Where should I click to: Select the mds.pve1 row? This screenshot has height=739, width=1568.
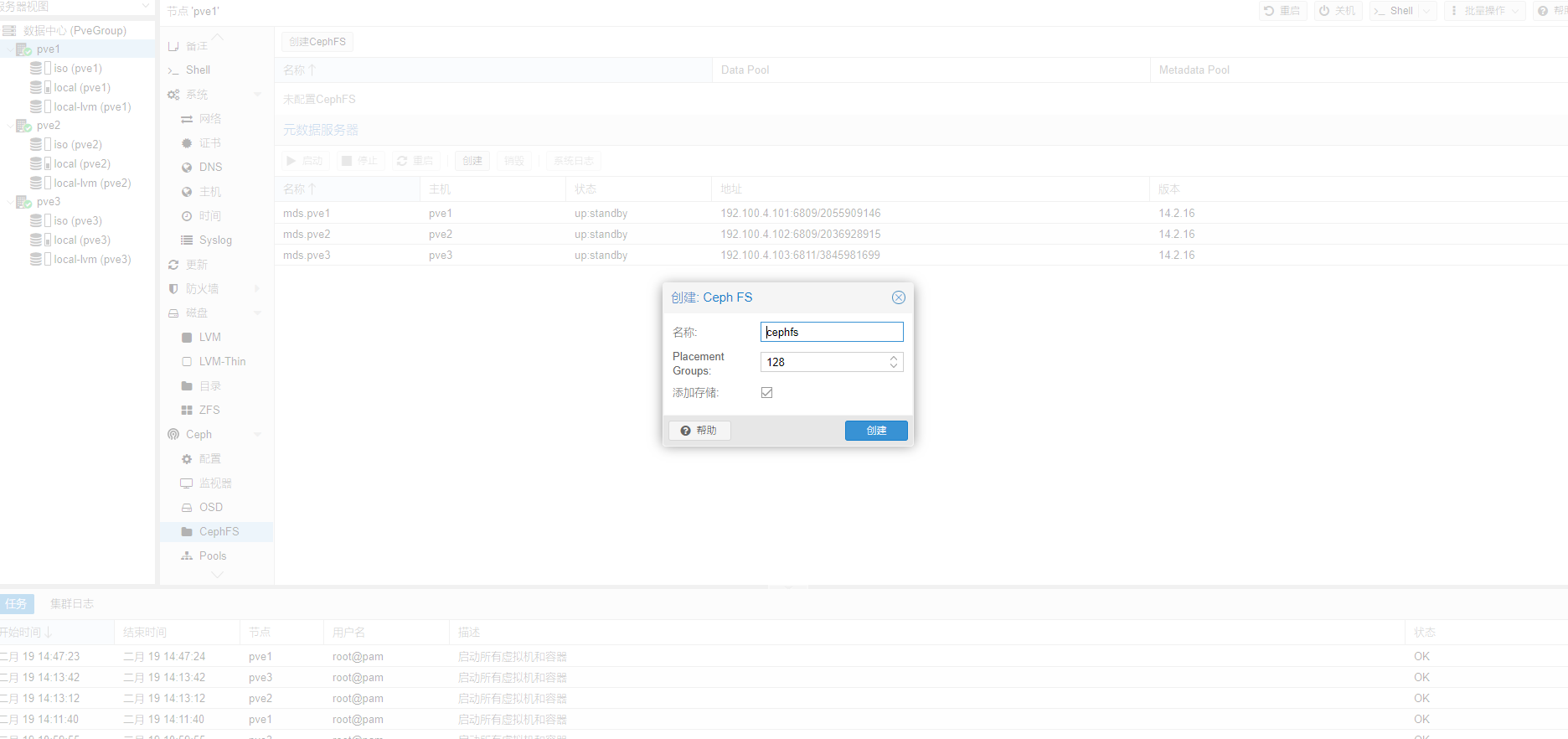point(921,213)
